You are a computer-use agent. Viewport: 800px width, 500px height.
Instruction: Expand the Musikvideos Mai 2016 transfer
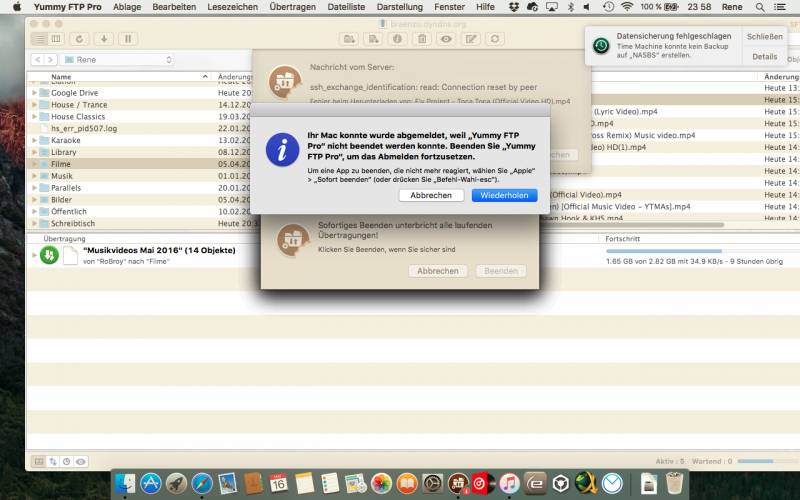coord(34,255)
